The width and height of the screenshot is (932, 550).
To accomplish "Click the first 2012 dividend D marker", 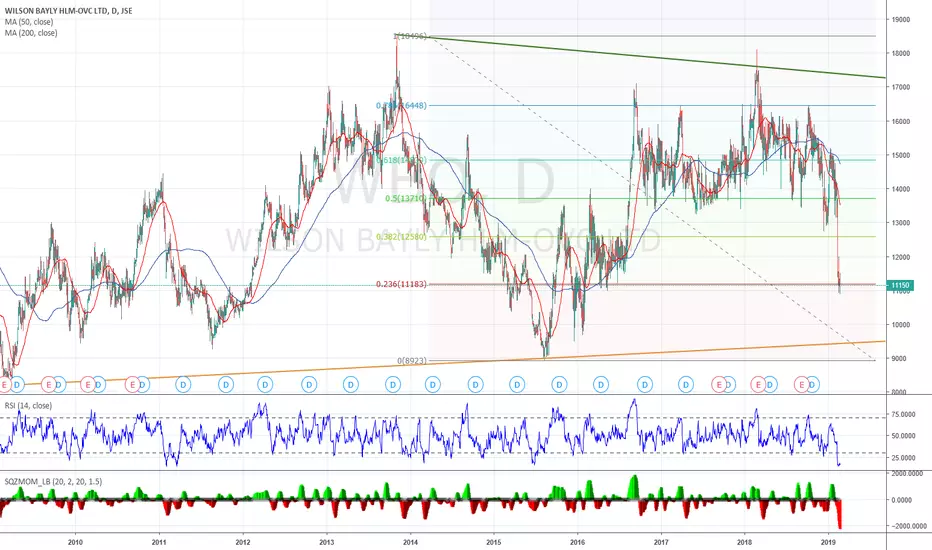I will tap(265, 385).
